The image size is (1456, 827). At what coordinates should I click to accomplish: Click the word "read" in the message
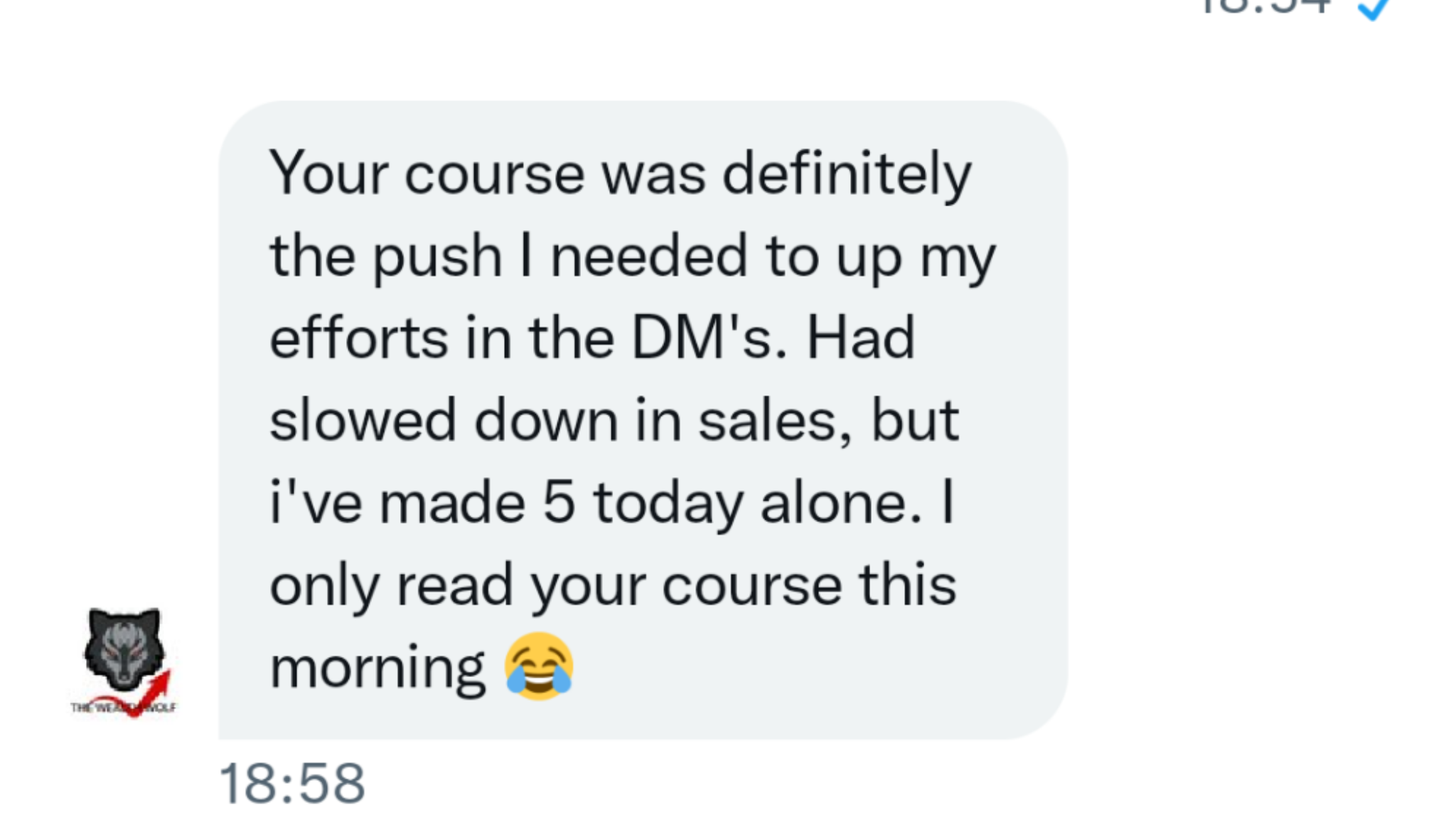(454, 585)
